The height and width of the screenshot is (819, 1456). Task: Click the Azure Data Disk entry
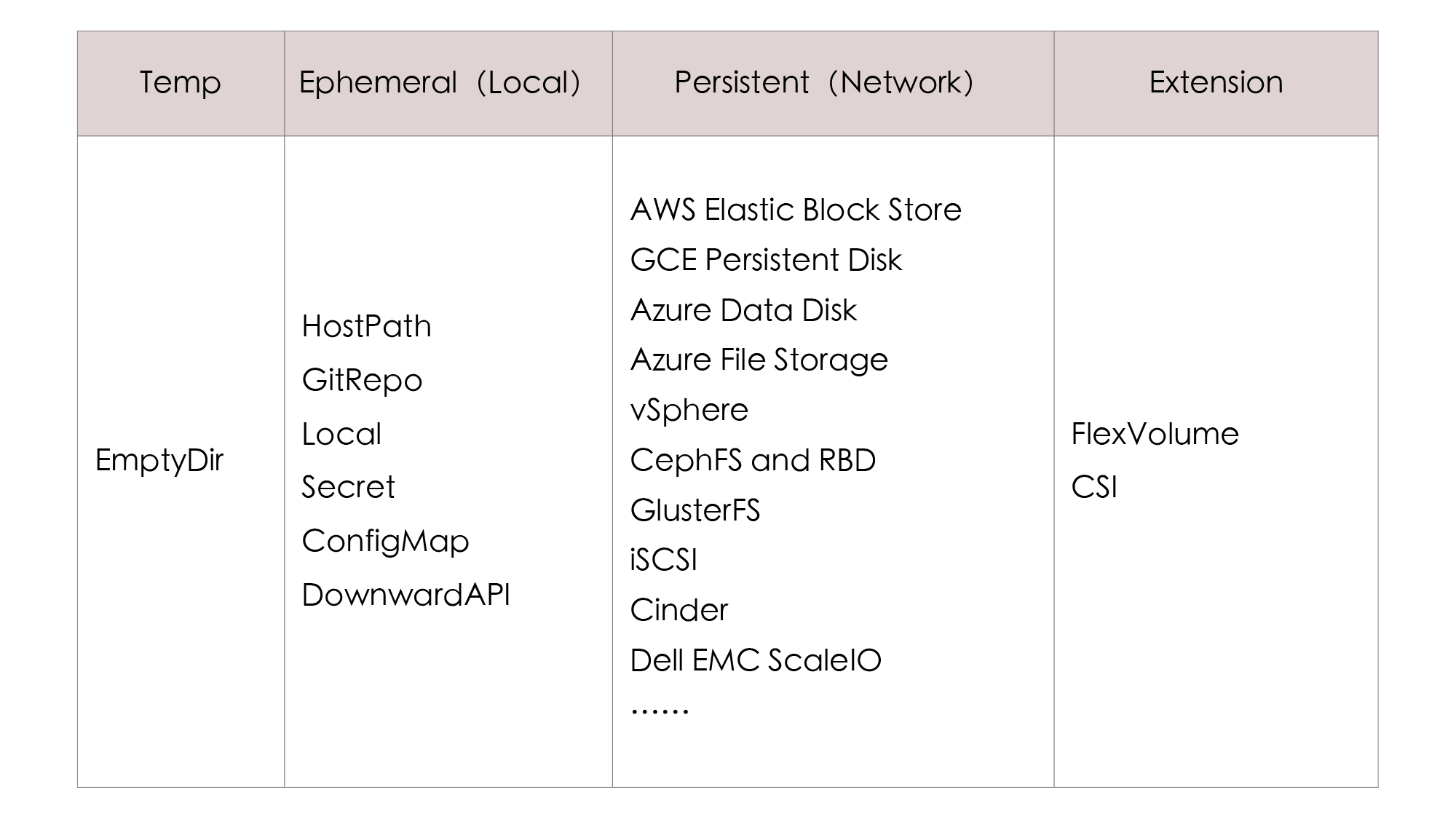click(743, 310)
